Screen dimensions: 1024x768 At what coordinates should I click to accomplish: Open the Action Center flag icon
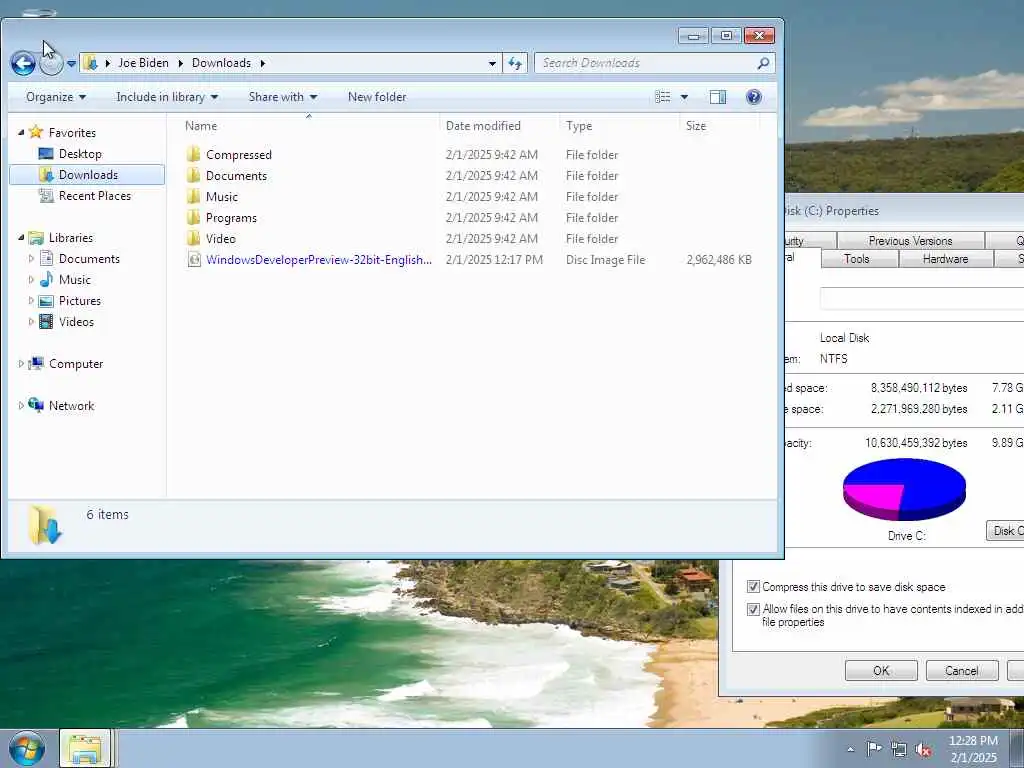(874, 748)
